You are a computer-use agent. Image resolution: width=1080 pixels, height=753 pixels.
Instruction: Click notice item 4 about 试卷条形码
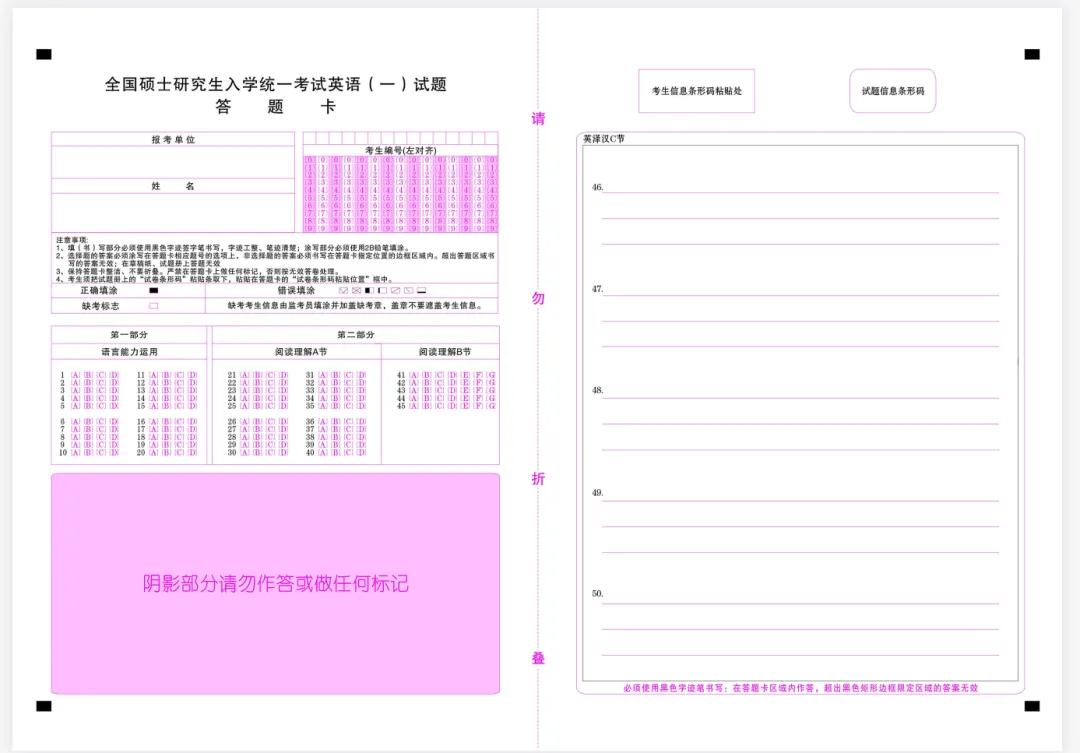[x=225, y=279]
